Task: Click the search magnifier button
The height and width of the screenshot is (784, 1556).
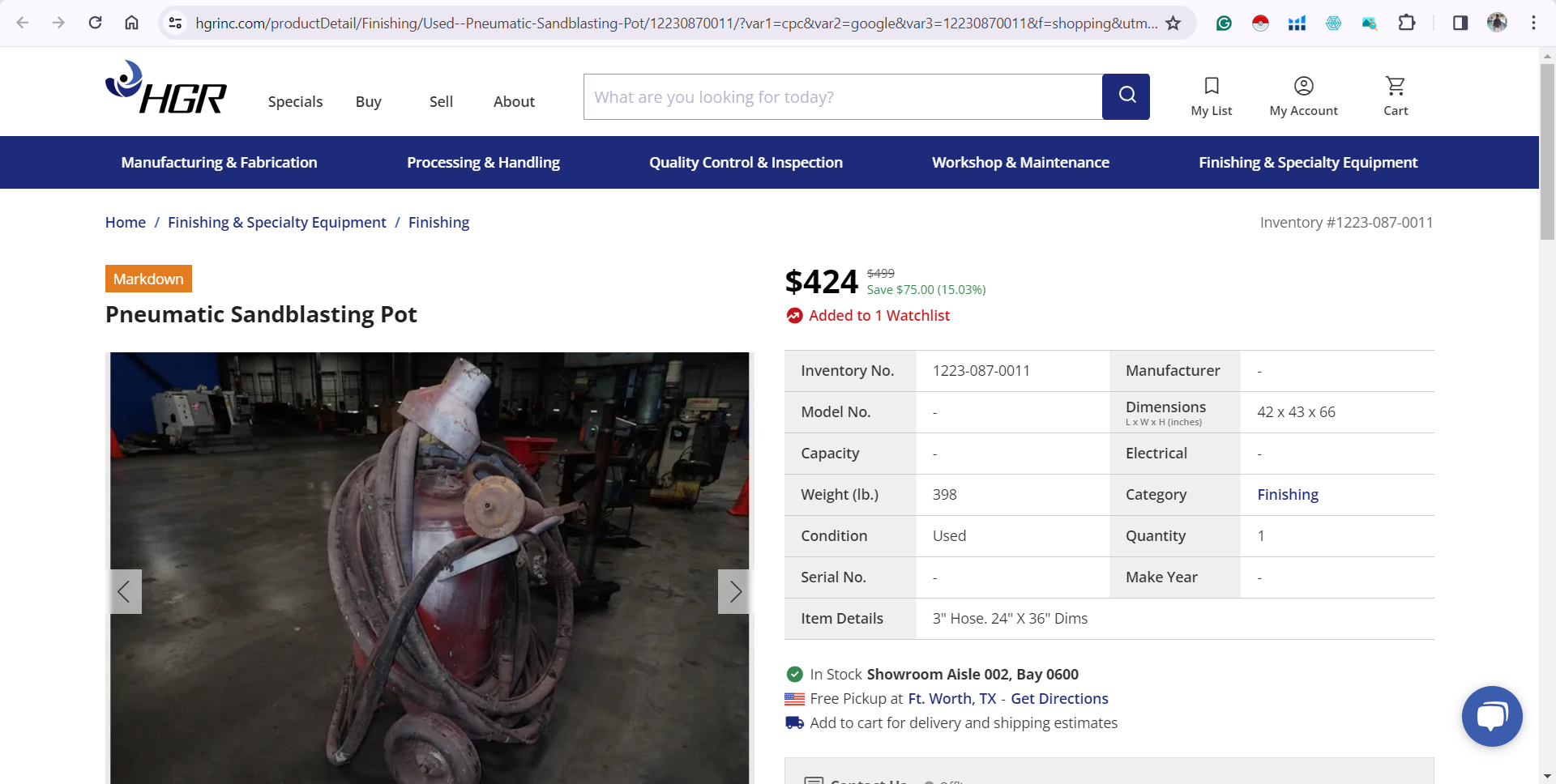Action: click(x=1126, y=96)
